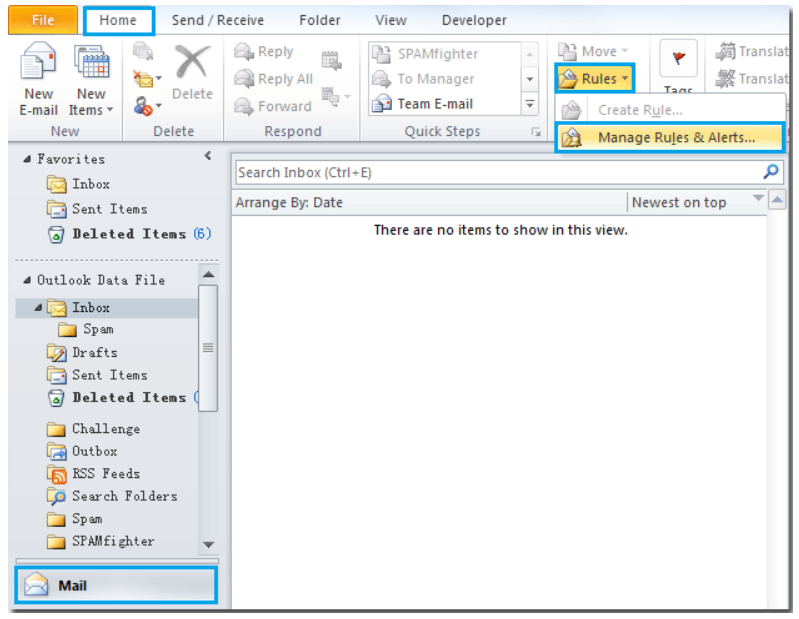Image resolution: width=799 pixels, height=619 pixels.
Task: Click the message list scroll-up arrow
Action: (x=777, y=200)
